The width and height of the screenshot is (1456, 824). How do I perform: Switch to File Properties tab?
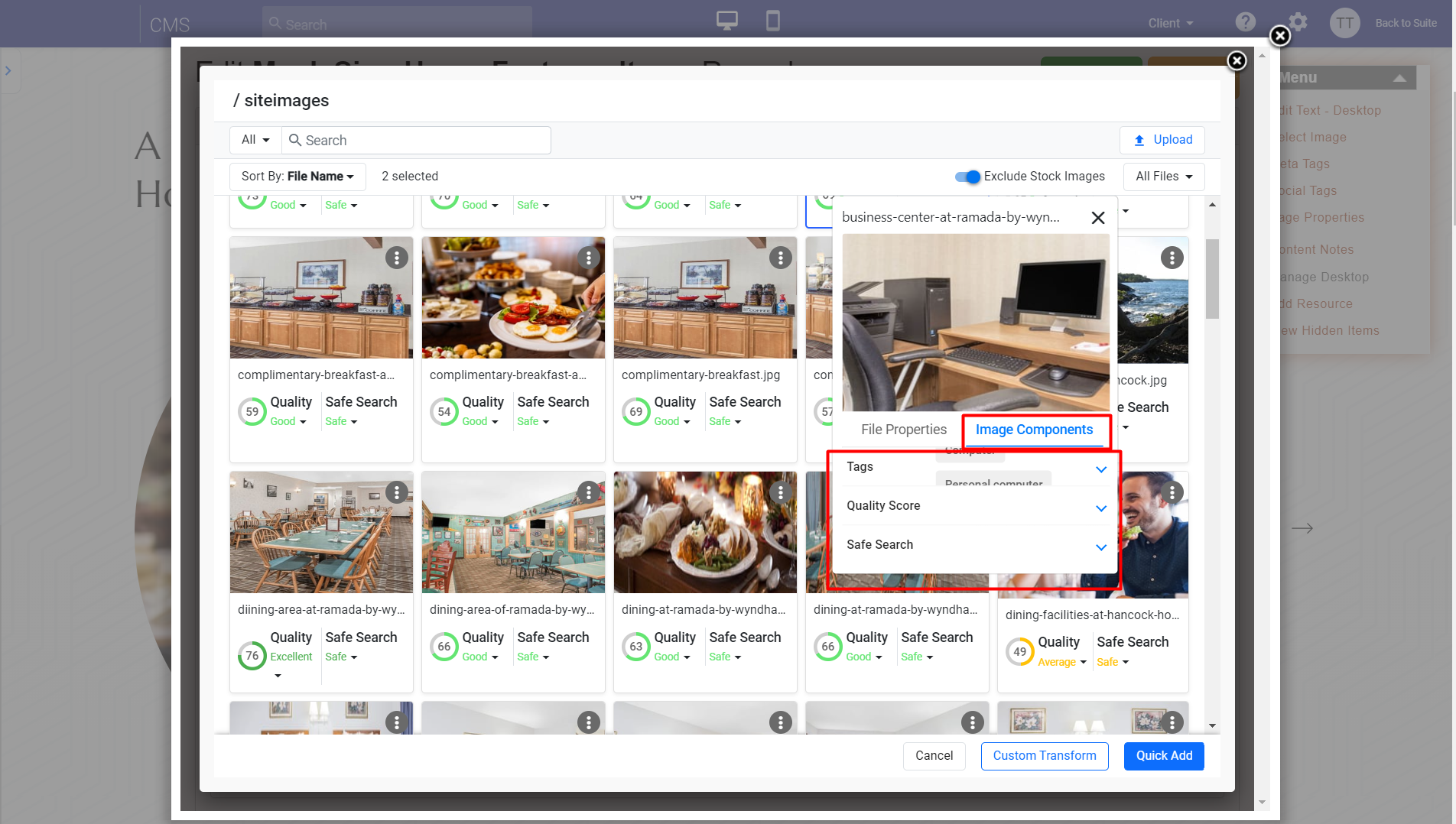click(903, 430)
